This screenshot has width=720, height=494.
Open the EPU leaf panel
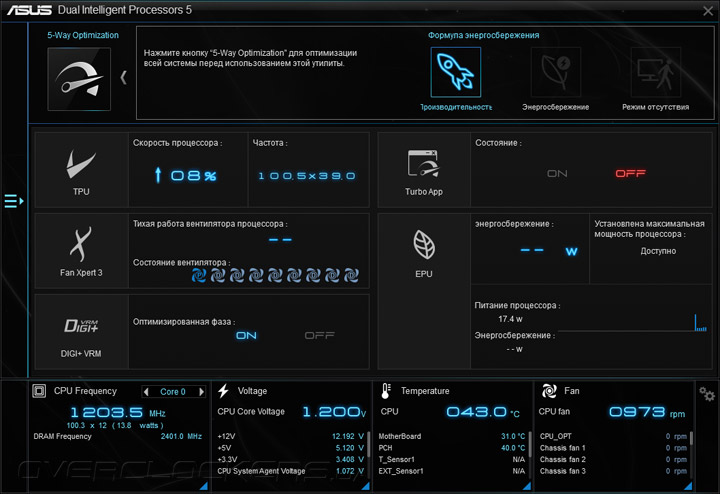pos(423,253)
